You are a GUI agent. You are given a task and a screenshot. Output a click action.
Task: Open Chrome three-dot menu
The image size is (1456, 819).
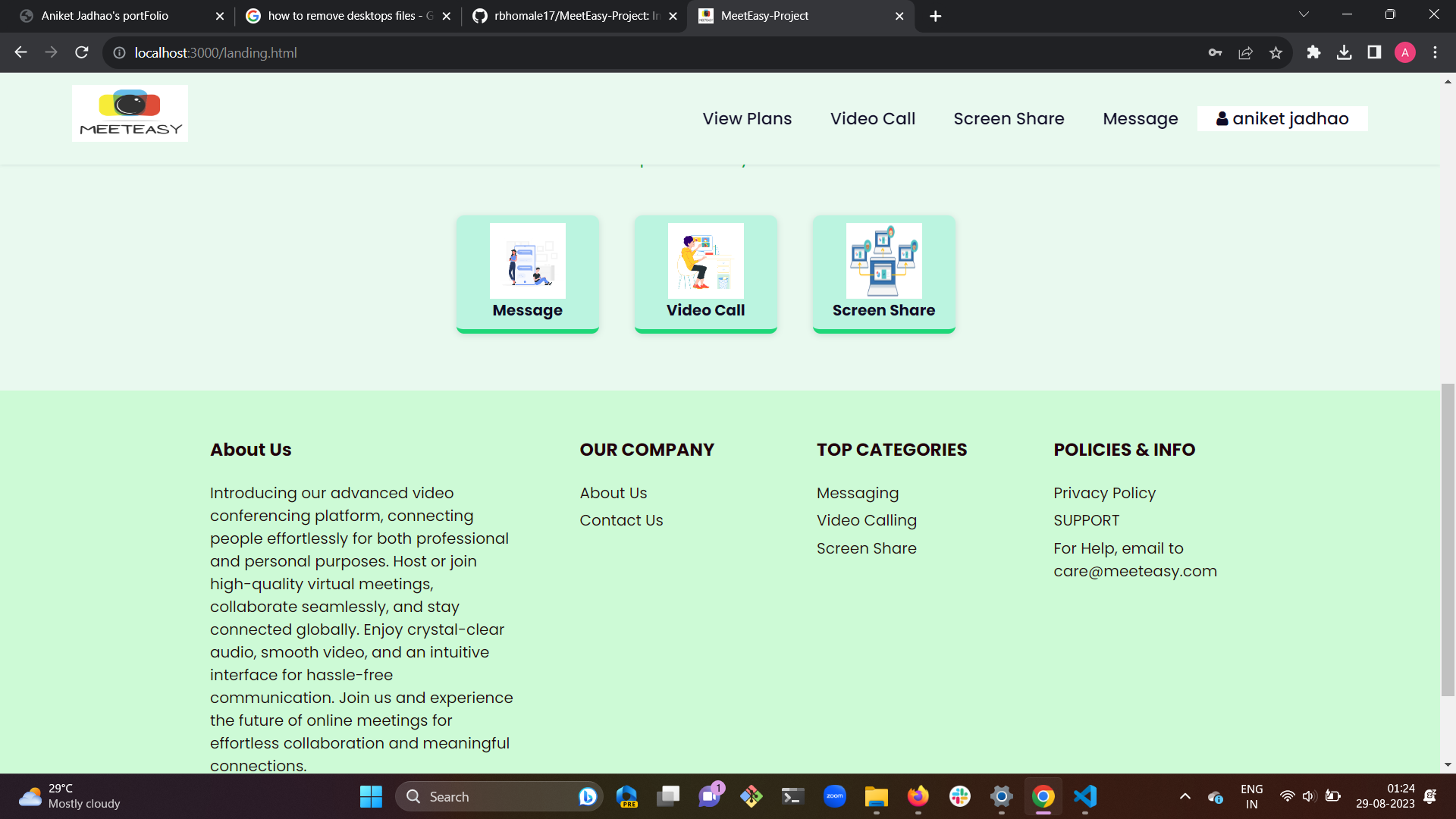pyautogui.click(x=1435, y=52)
